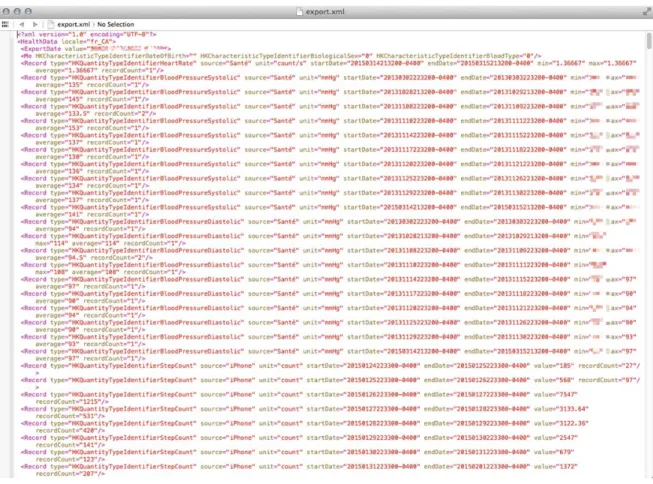This screenshot has height=484, width=653.
Task: Open the No Selection breadcrumb
Action: [115, 24]
